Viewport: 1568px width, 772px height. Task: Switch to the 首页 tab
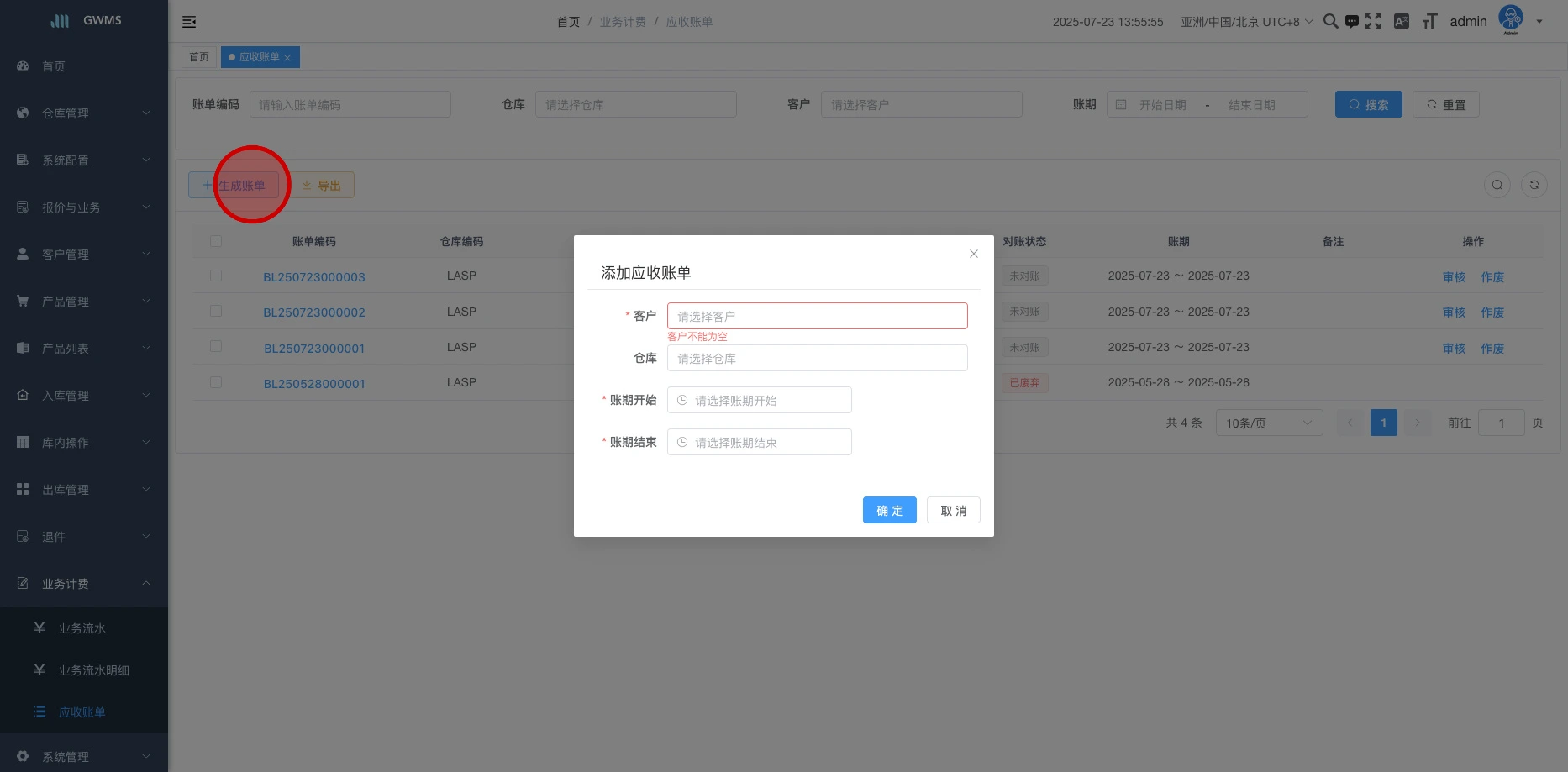[199, 57]
